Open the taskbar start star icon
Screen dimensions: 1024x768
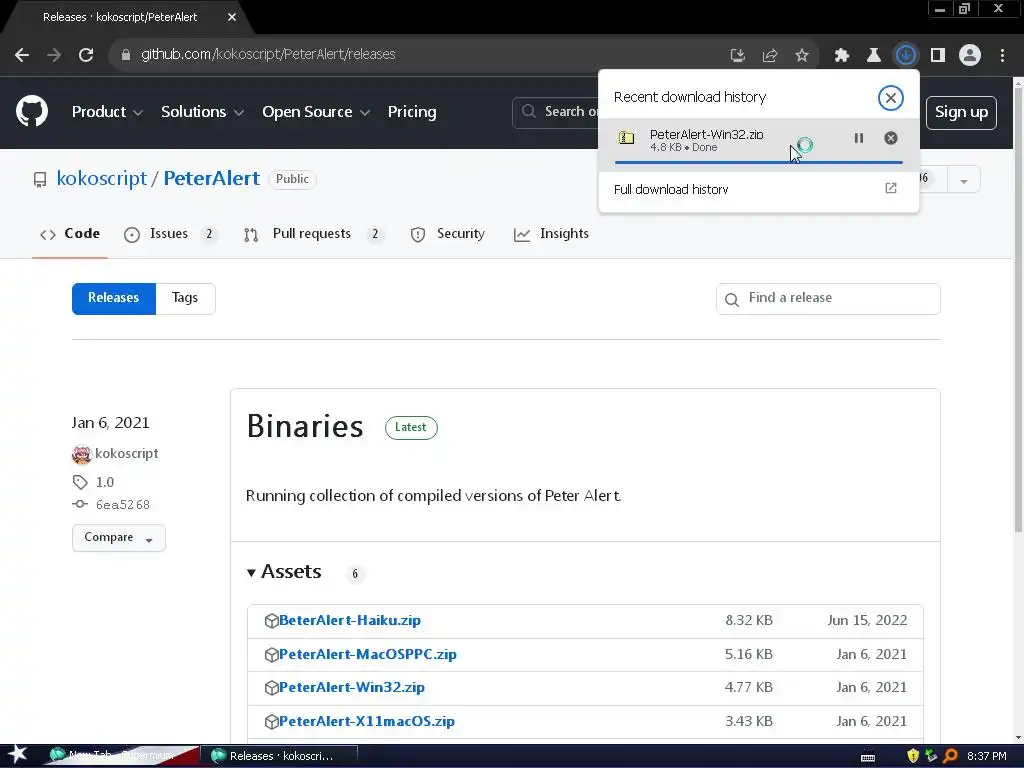click(17, 755)
